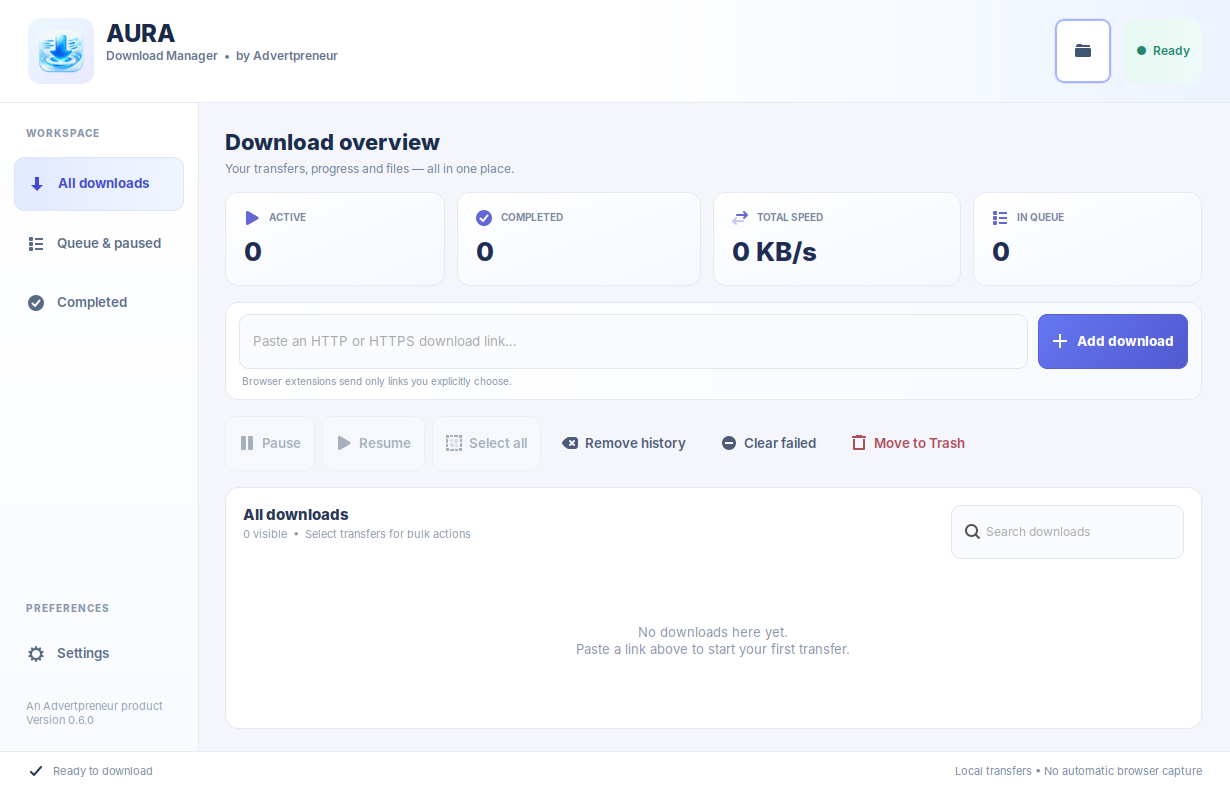Click the 'Download overview' heading
Viewport: 1230px width, 790px height.
point(332,142)
